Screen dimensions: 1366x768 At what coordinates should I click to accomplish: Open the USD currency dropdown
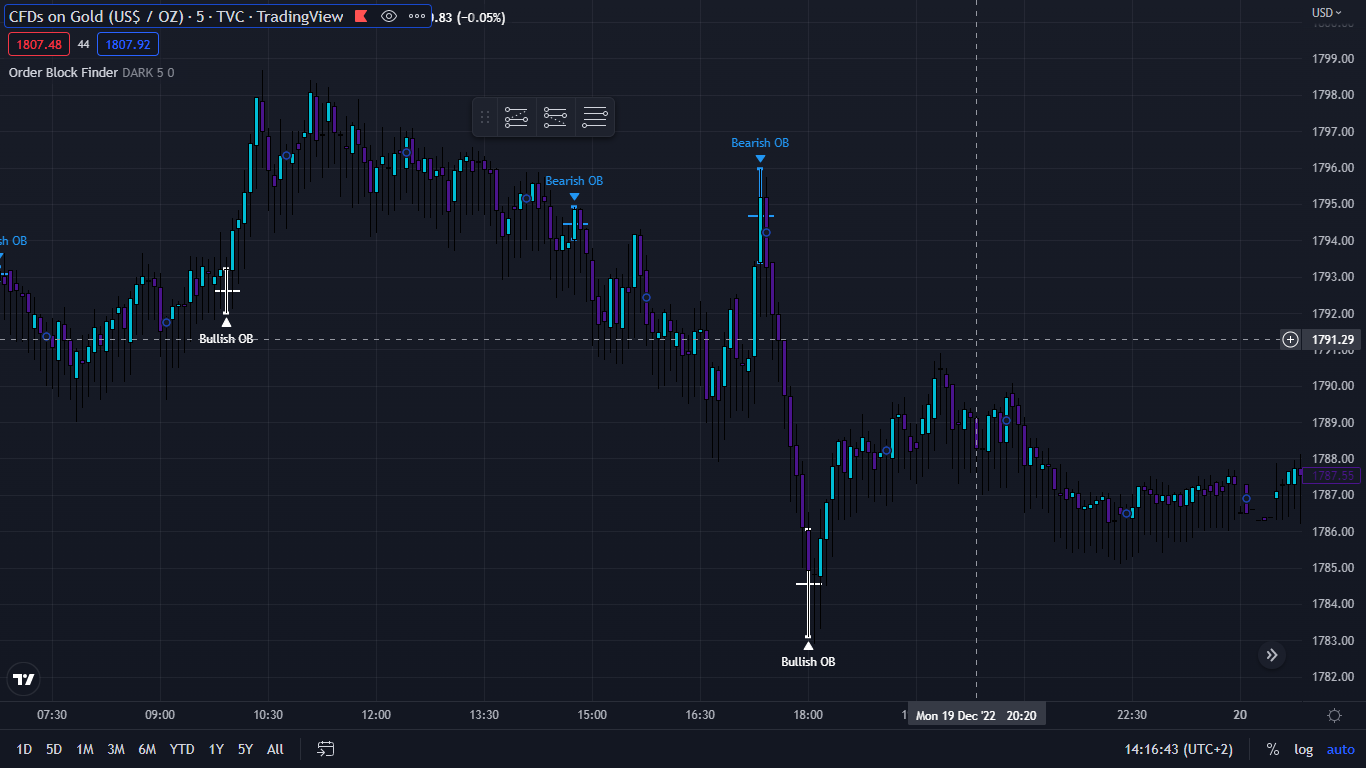[1327, 12]
